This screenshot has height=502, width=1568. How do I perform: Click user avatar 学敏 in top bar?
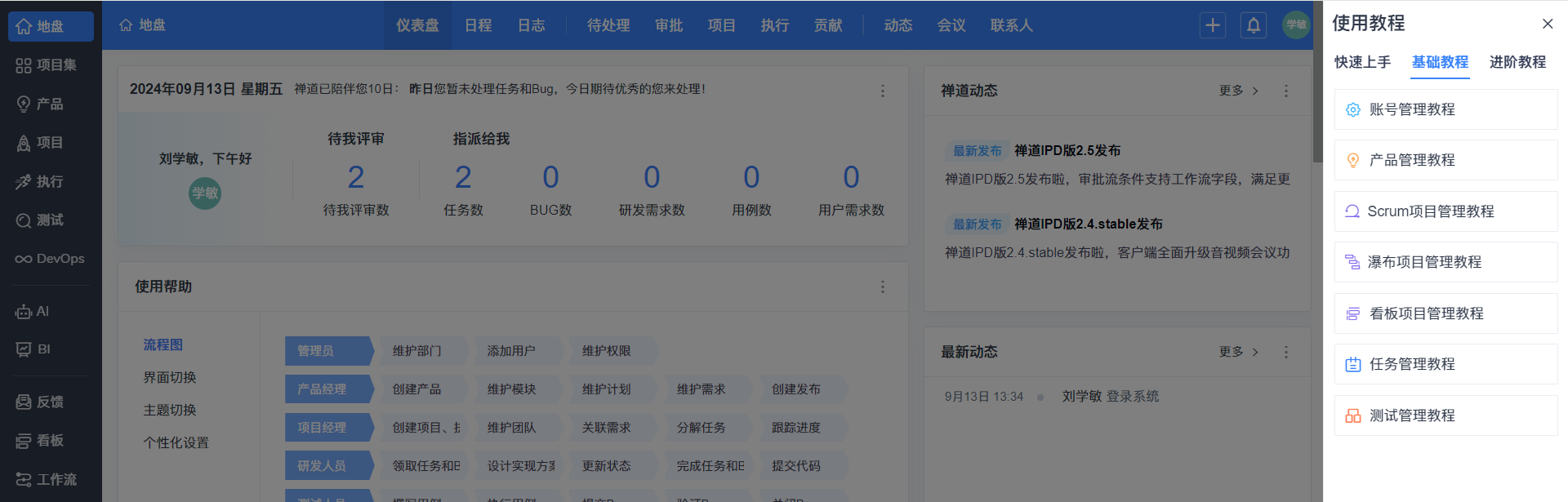click(x=1295, y=25)
